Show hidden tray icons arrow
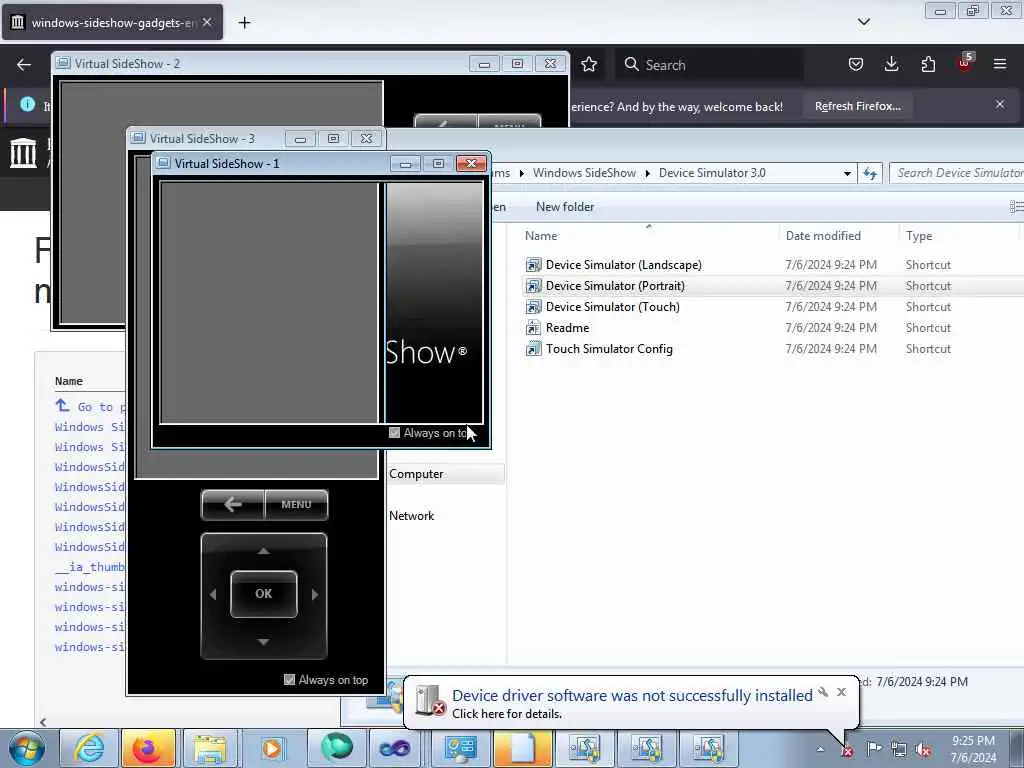The width and height of the screenshot is (1024, 768). [820, 749]
